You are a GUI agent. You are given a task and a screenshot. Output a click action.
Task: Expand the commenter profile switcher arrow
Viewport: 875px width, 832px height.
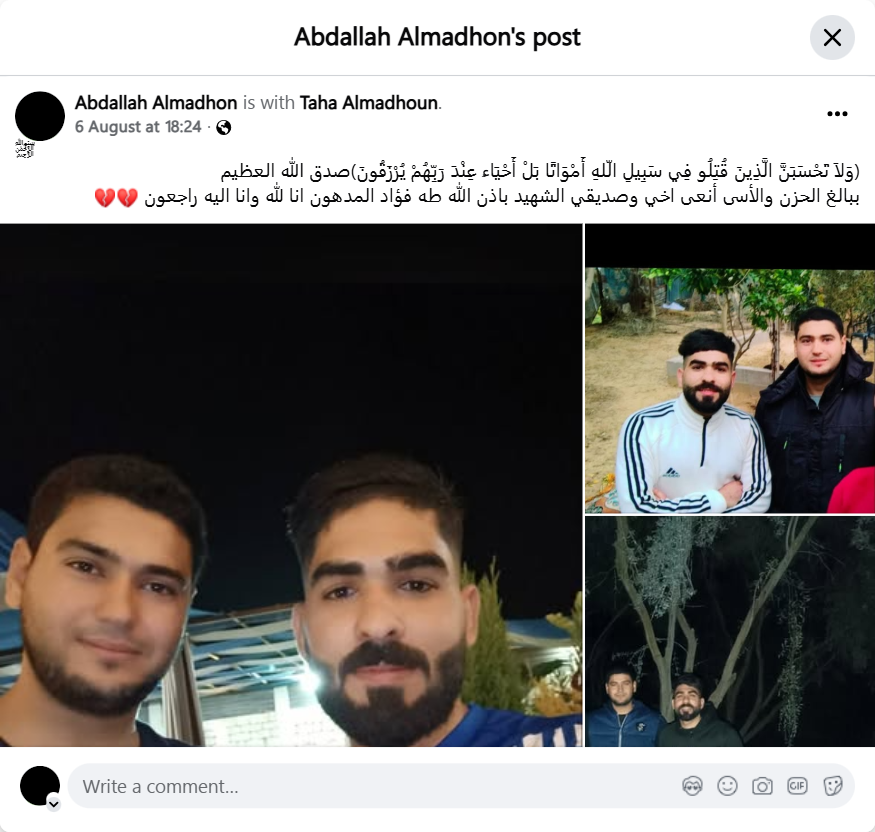[54, 804]
